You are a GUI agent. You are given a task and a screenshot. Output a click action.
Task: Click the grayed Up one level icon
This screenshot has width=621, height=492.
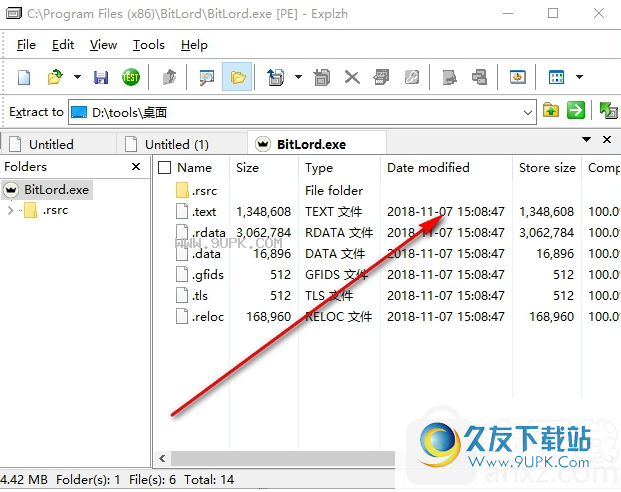[x=170, y=77]
